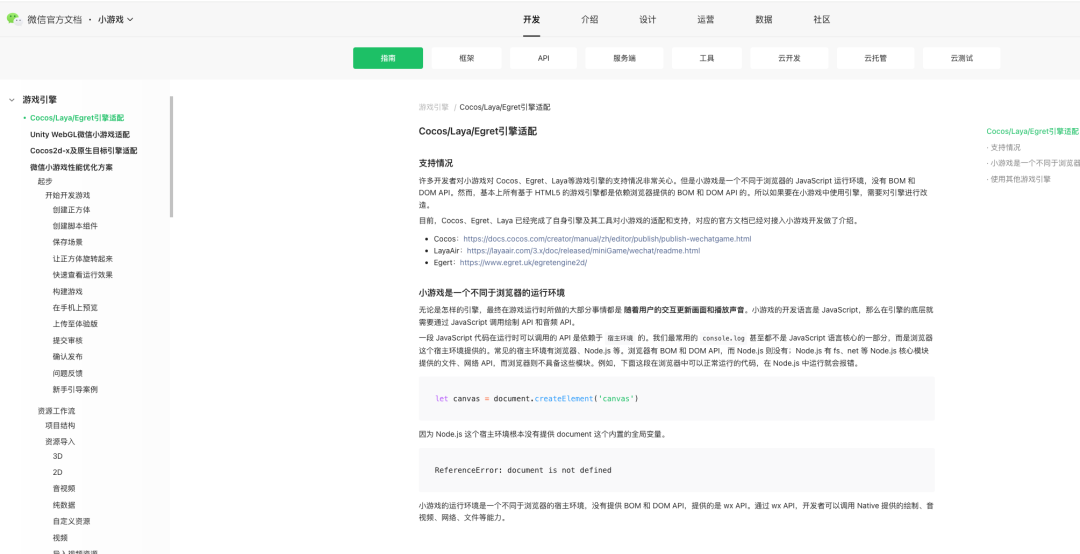This screenshot has width=1080, height=554.
Task: Open 新手引导案例 sidebar entry
Action: coord(75,389)
